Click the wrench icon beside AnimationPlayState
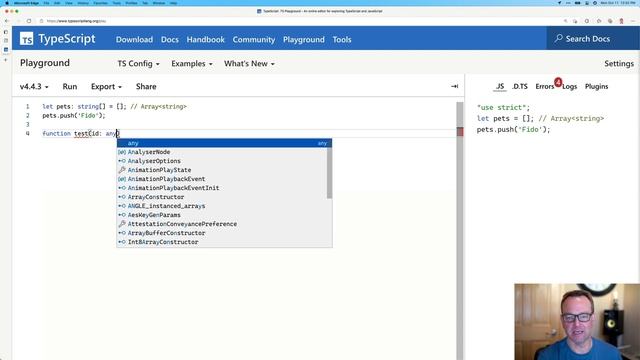The height and width of the screenshot is (360, 640). pyautogui.click(x=122, y=170)
